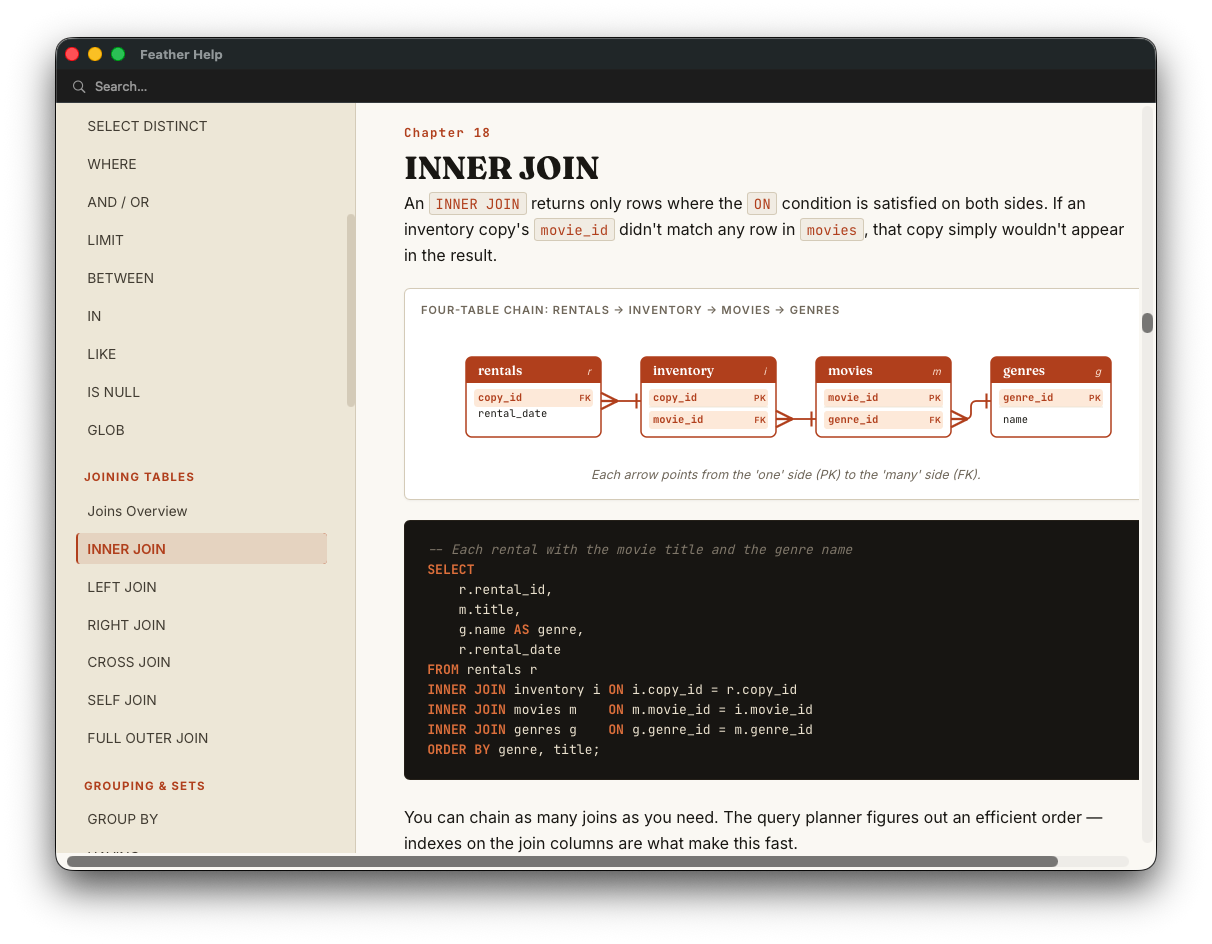Click the movie_id inline code in paragraph

[x=574, y=230]
